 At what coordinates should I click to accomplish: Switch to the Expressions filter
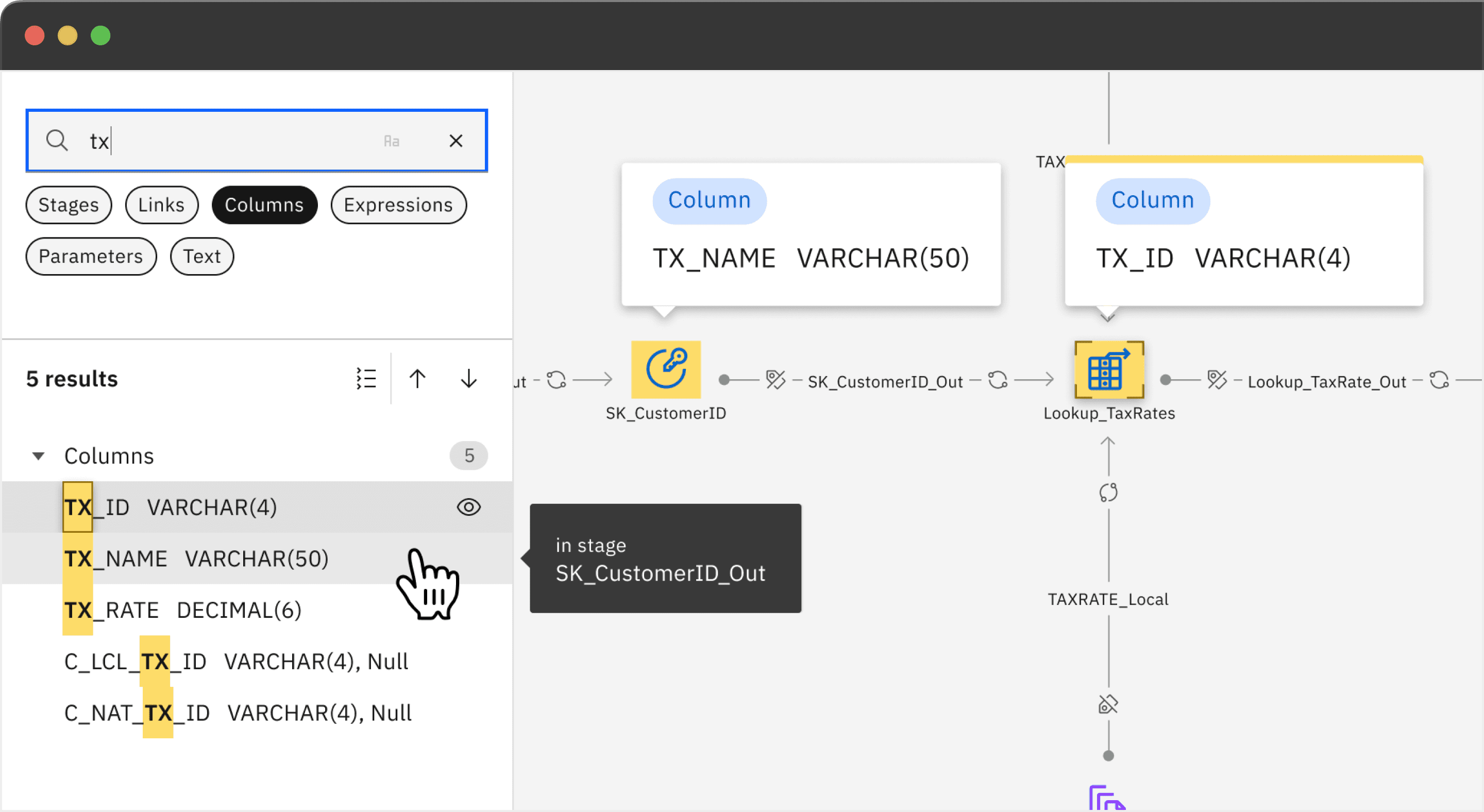point(398,205)
